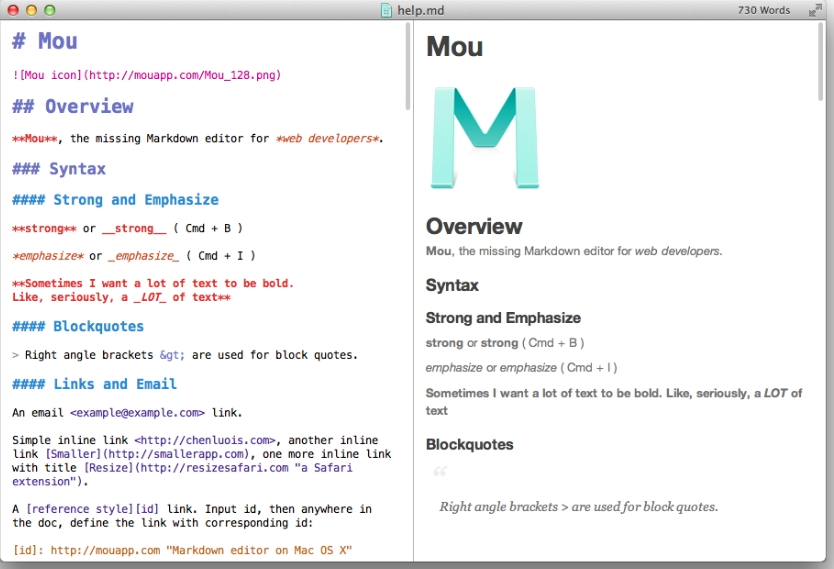This screenshot has width=834, height=569.
Task: Click the green zoom window button
Action: [49, 10]
